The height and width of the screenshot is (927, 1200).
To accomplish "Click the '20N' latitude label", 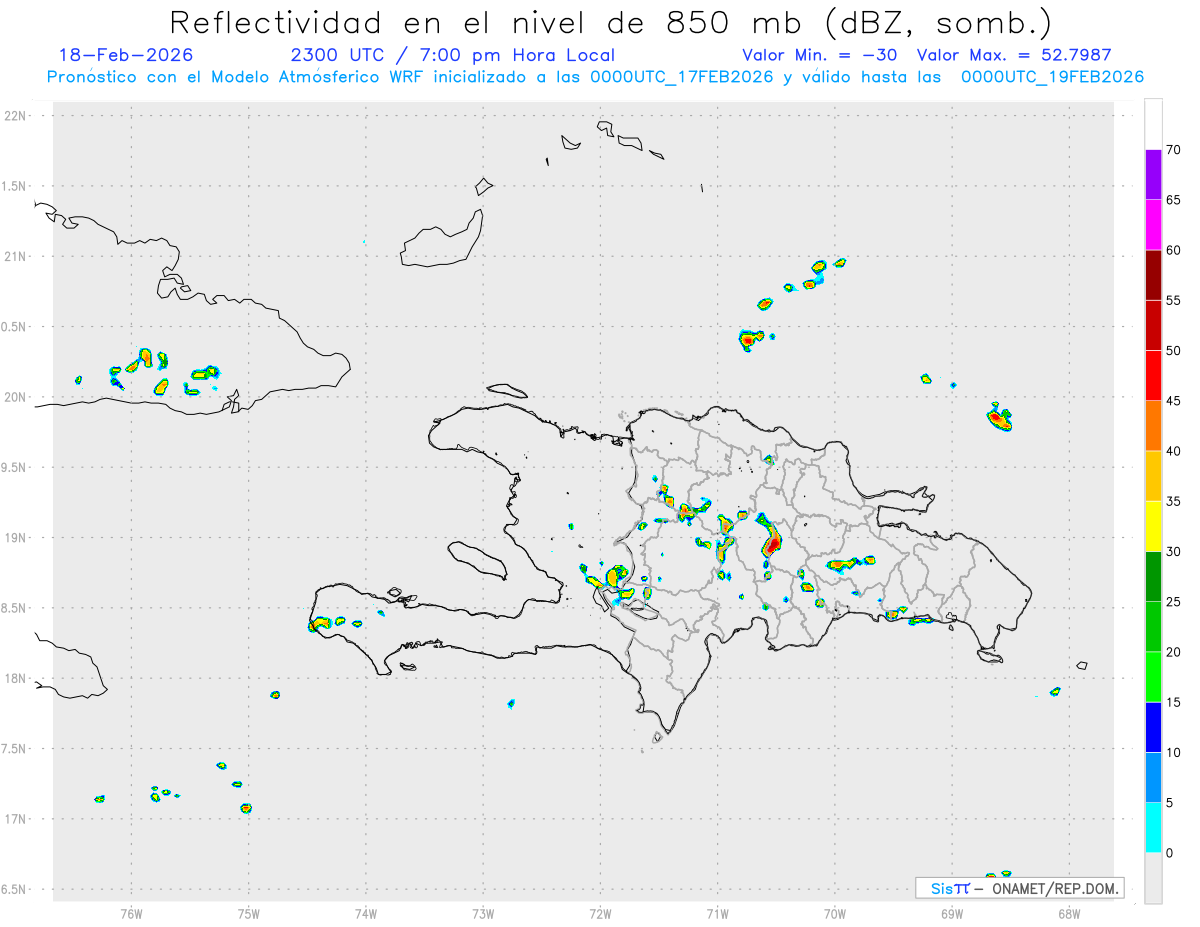I will pyautogui.click(x=16, y=397).
